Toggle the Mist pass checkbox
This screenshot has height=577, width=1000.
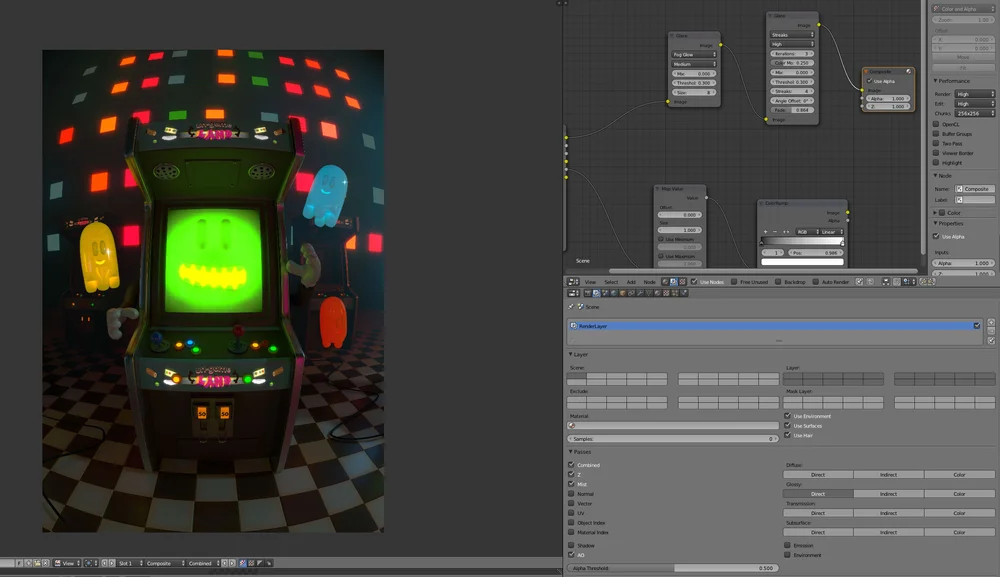(571, 484)
